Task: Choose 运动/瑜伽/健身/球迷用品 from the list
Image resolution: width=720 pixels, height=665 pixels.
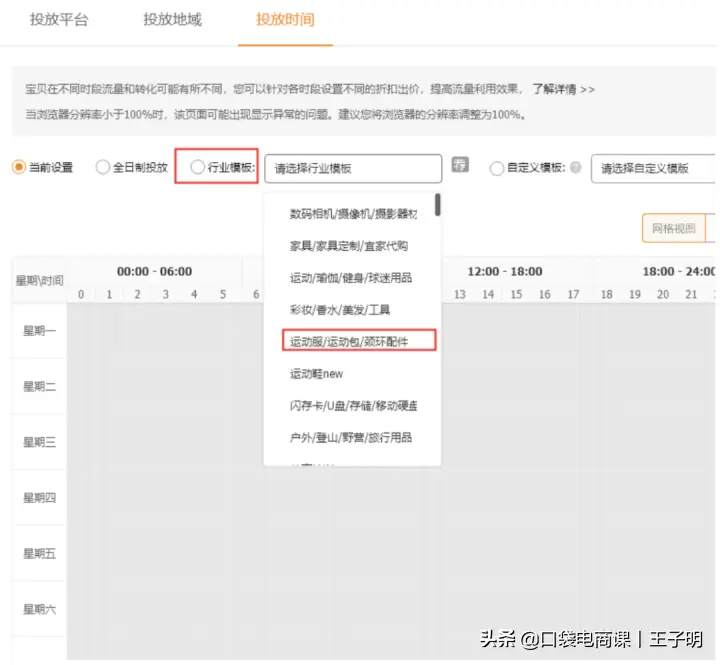Action: point(351,278)
